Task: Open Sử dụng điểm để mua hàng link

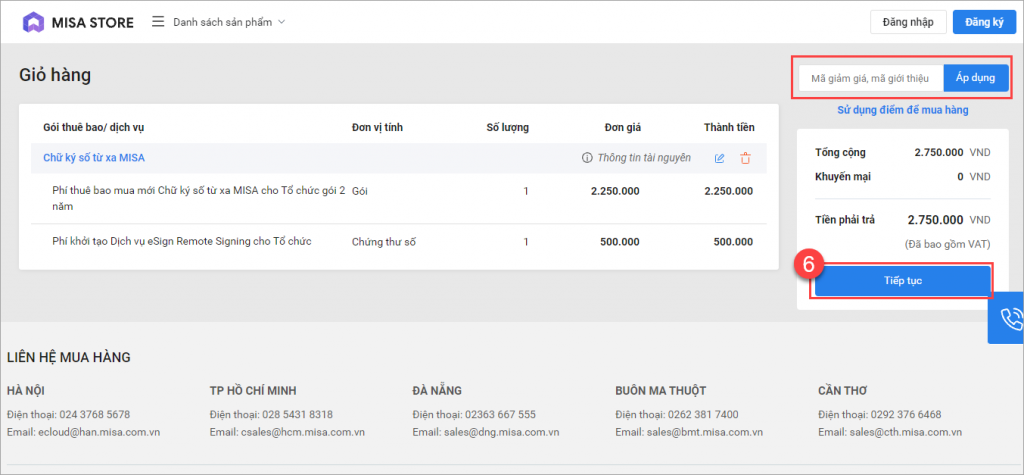Action: 903,110
